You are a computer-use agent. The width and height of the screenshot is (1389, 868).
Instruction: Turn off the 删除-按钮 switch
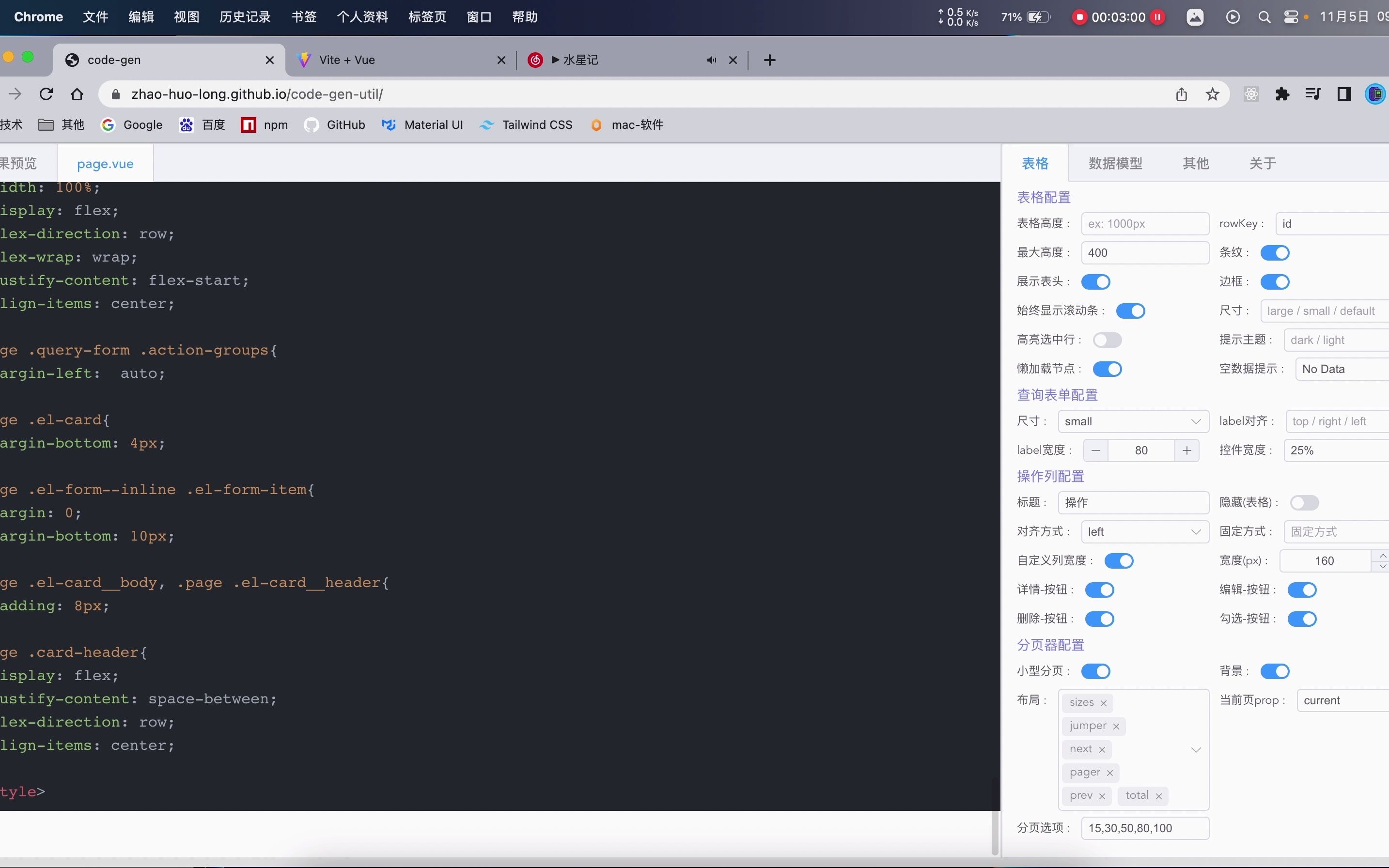(1100, 619)
